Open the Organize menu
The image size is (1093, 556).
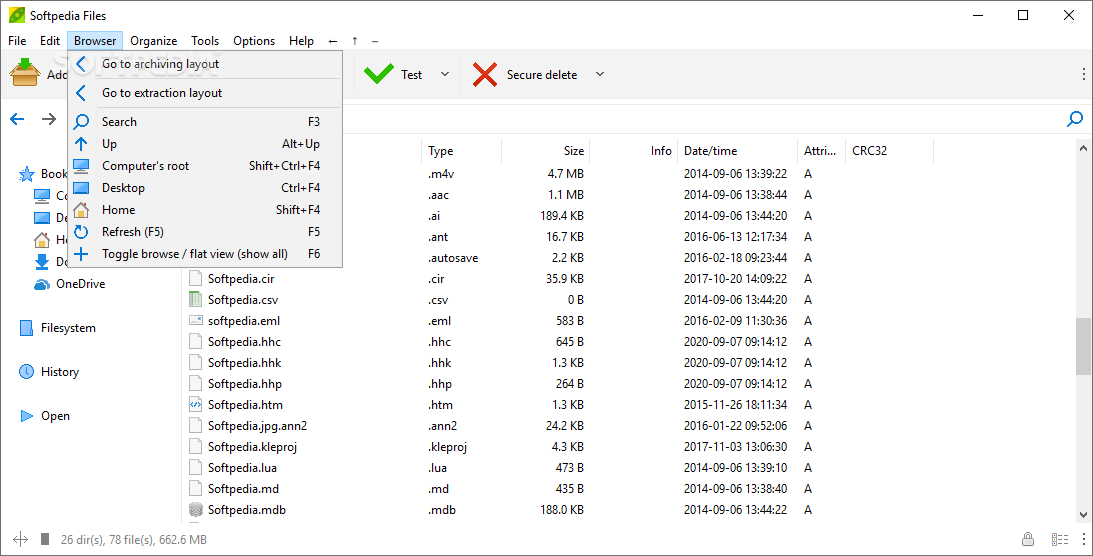click(153, 41)
